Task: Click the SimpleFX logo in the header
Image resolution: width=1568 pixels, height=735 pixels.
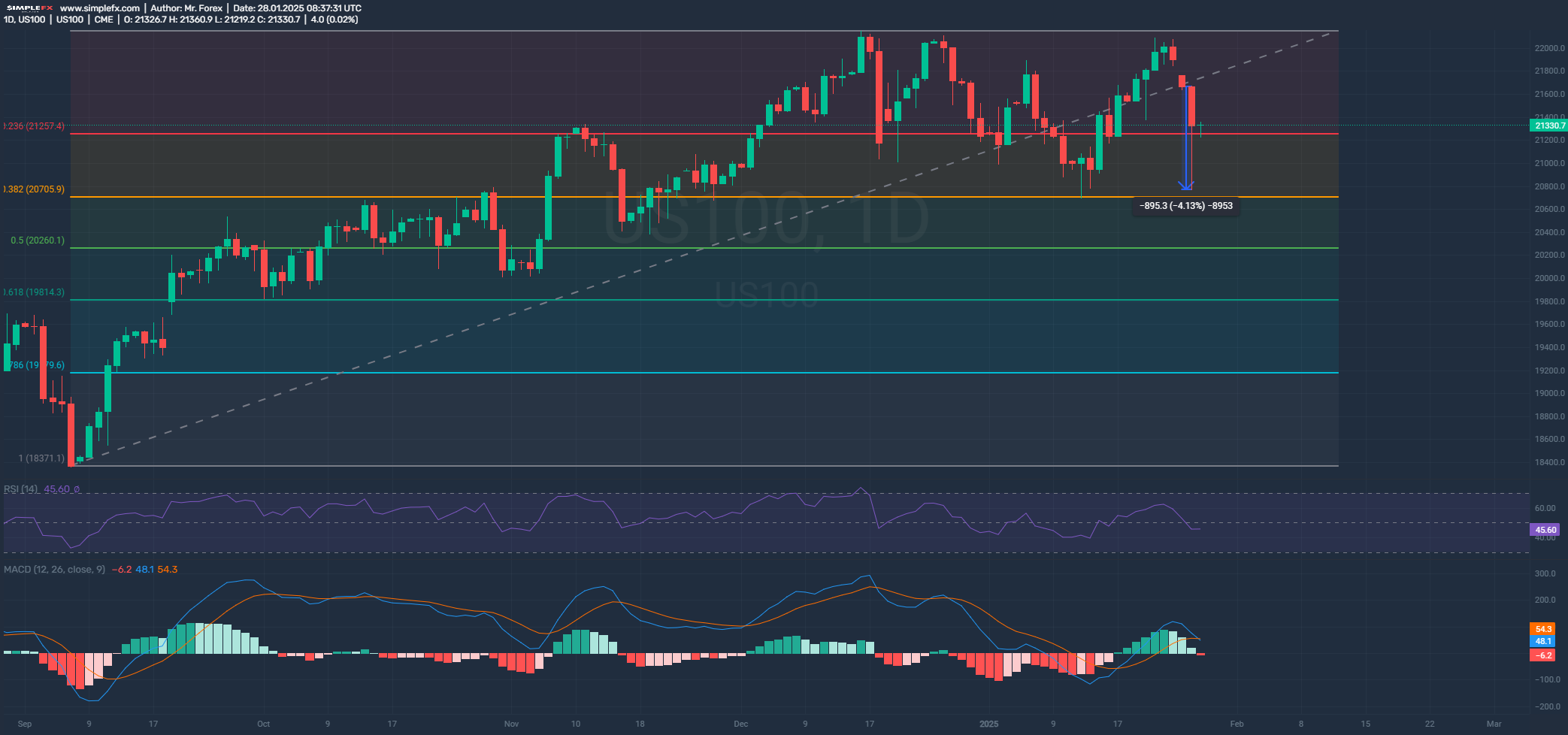Action: (x=29, y=8)
